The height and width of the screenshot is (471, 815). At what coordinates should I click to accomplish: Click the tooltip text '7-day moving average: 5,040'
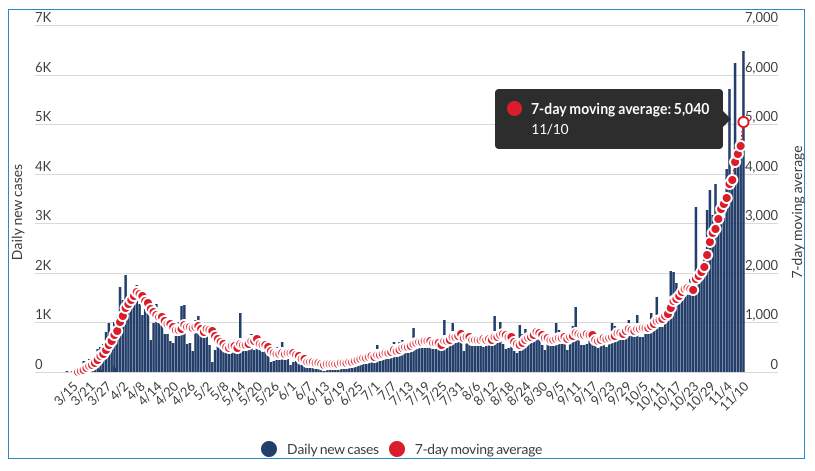[620, 109]
